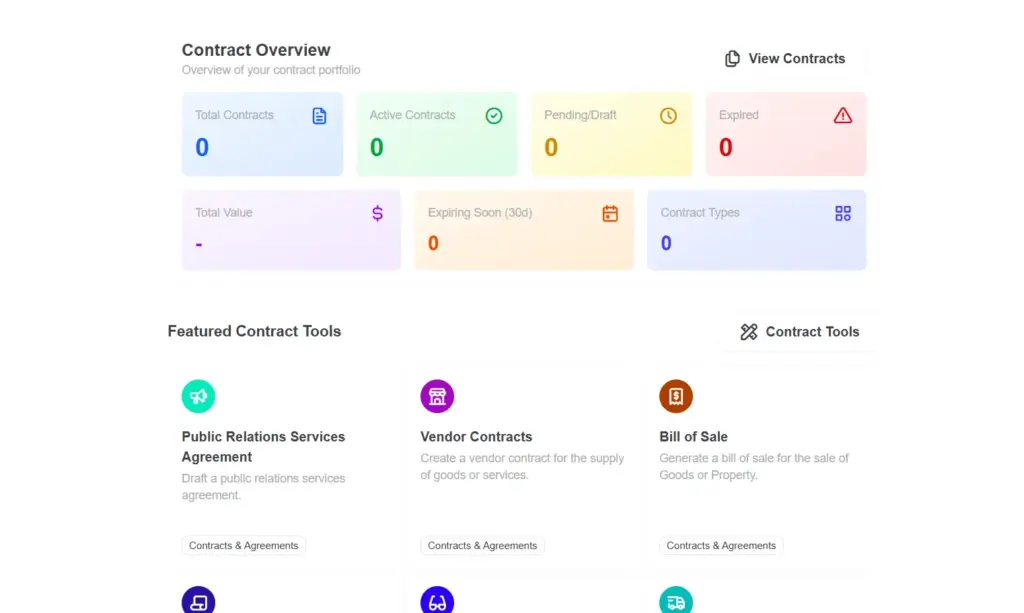Select the megaphone icon for Public Relations Services Agreement
Screen dimensions: 1024x613
pyautogui.click(x=198, y=396)
